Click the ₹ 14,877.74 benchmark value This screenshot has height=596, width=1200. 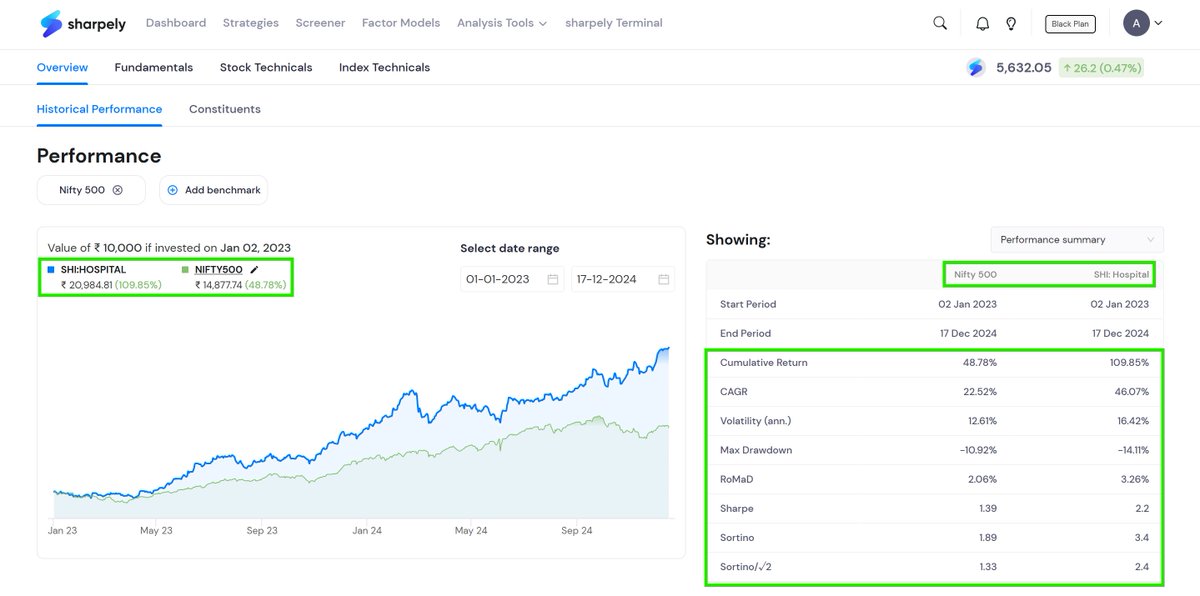click(x=218, y=285)
